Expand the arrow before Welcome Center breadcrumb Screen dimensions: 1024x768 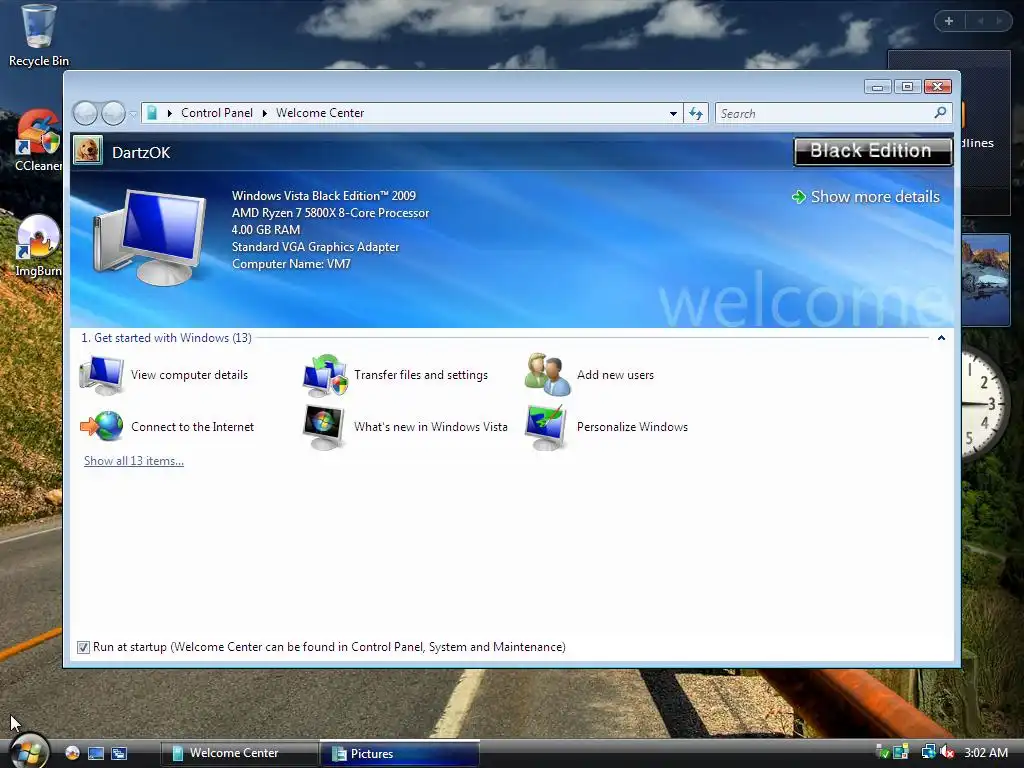pos(264,113)
